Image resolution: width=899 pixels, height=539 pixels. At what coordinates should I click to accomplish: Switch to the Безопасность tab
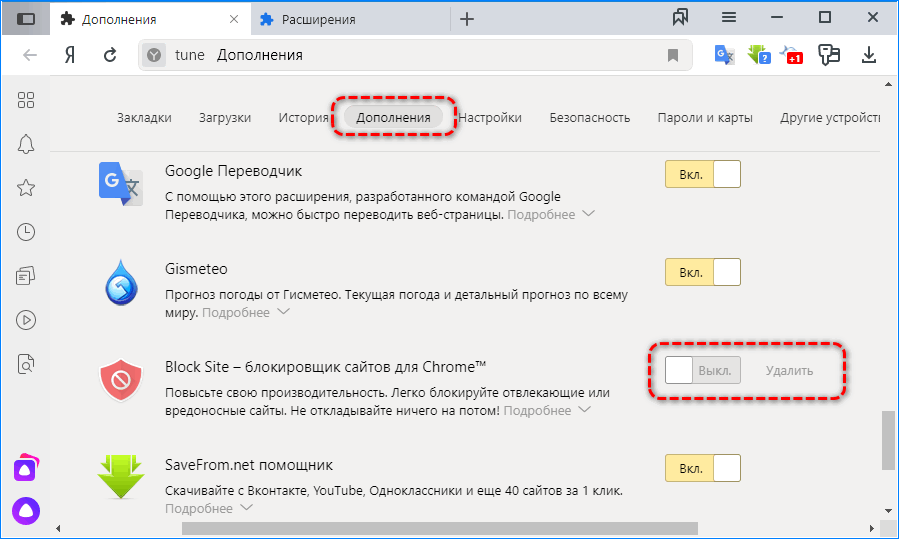click(x=589, y=118)
